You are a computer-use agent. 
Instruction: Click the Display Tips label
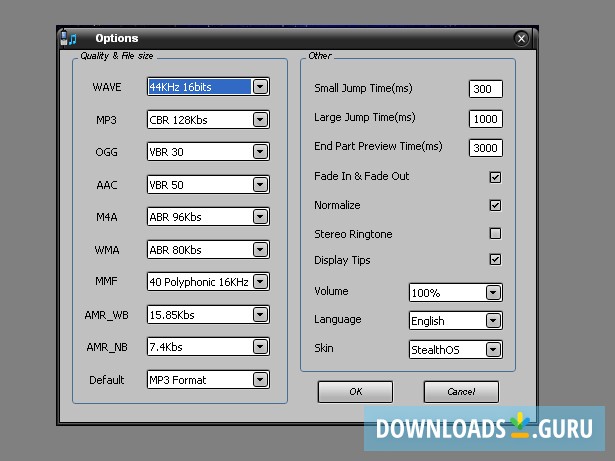pyautogui.click(x=342, y=261)
